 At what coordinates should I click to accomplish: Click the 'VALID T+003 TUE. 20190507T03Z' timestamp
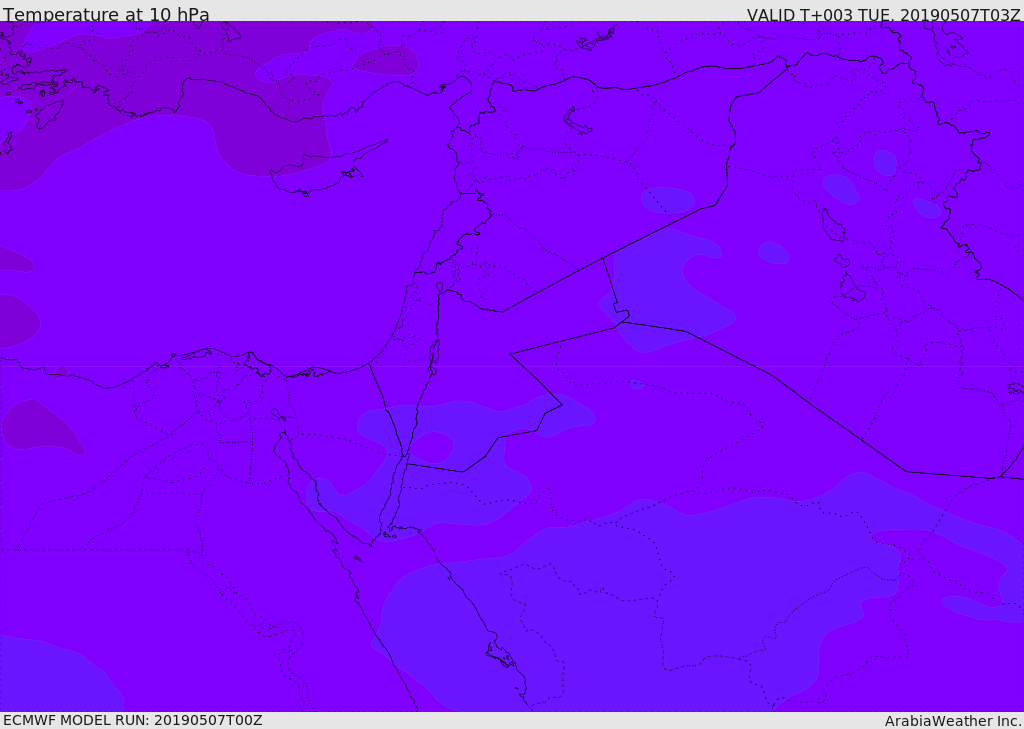tap(884, 15)
